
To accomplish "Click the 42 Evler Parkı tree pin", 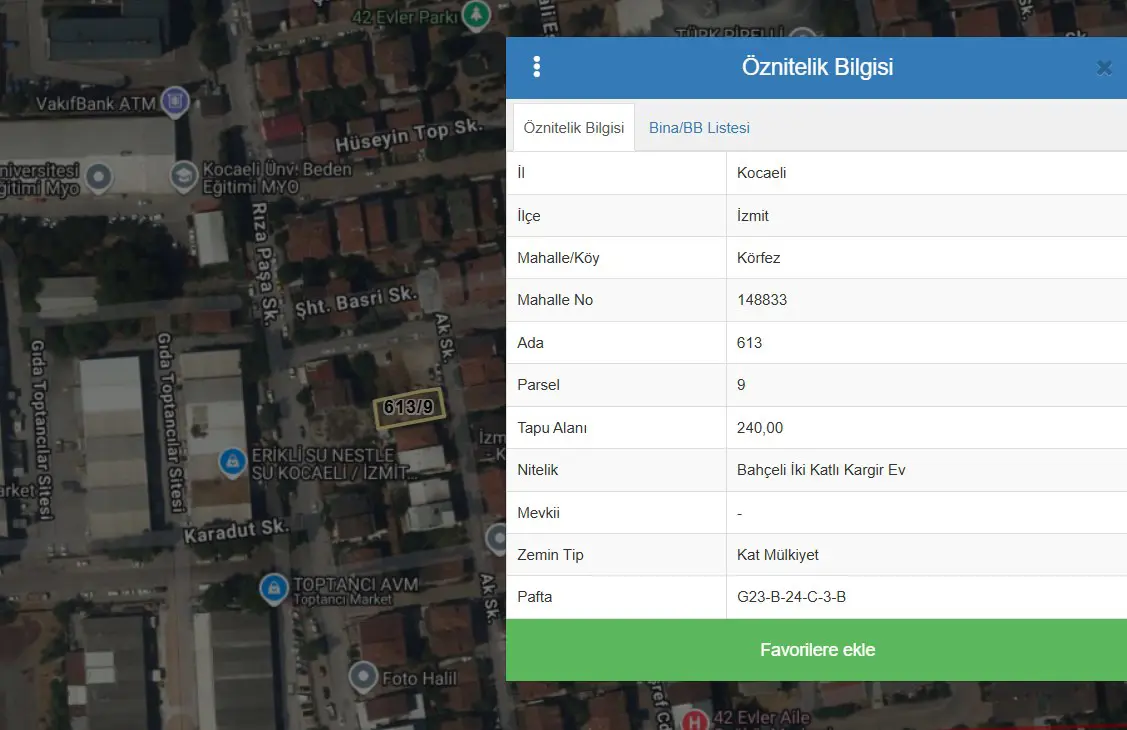I will pos(476,15).
